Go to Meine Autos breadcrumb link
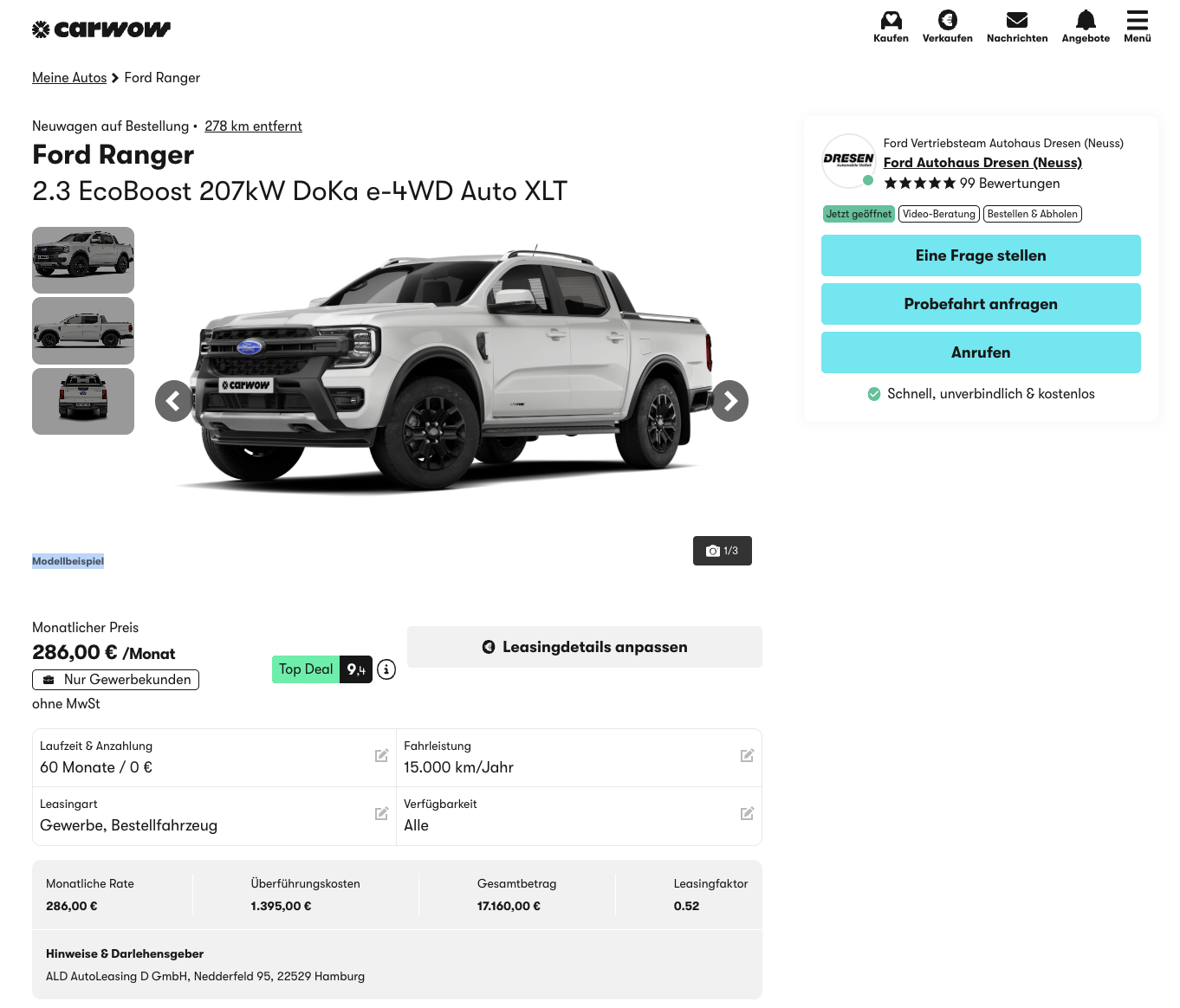 [69, 78]
